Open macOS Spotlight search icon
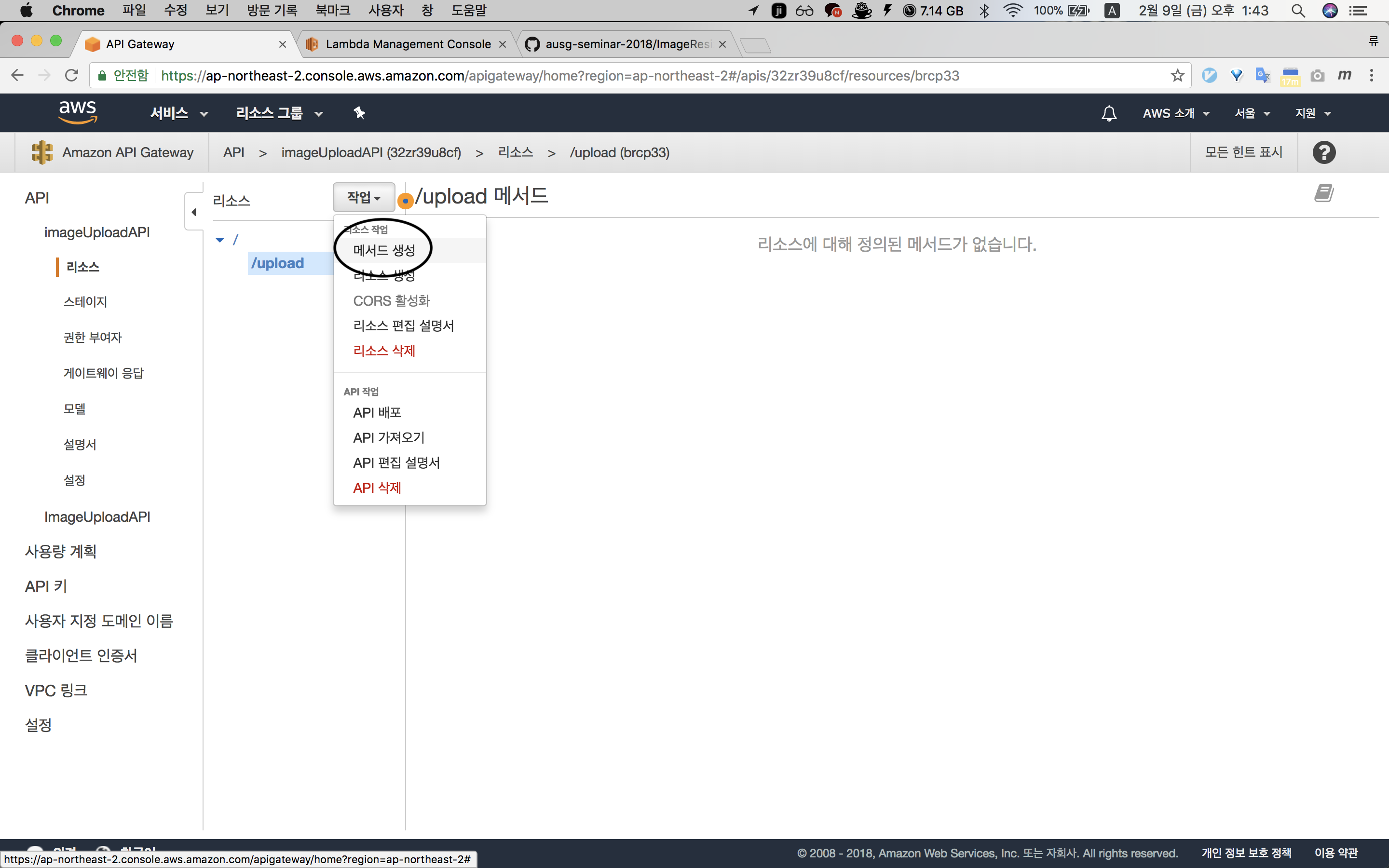Viewport: 1389px width, 868px height. (x=1298, y=10)
